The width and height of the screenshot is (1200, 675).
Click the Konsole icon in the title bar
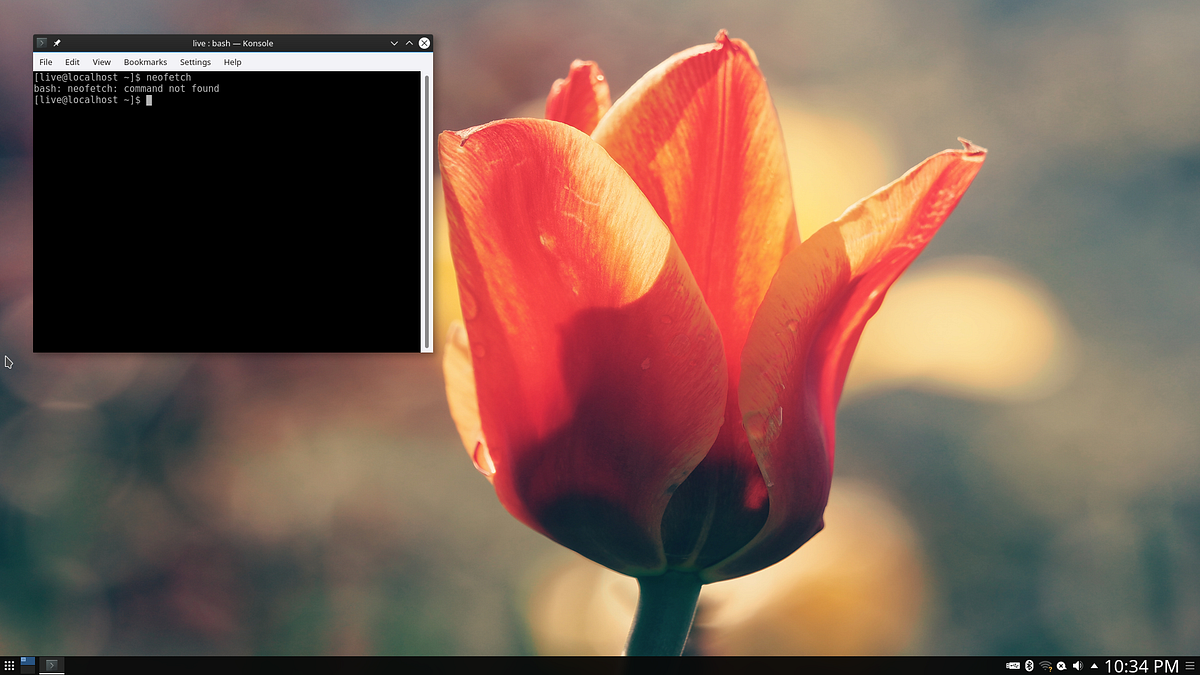41,42
